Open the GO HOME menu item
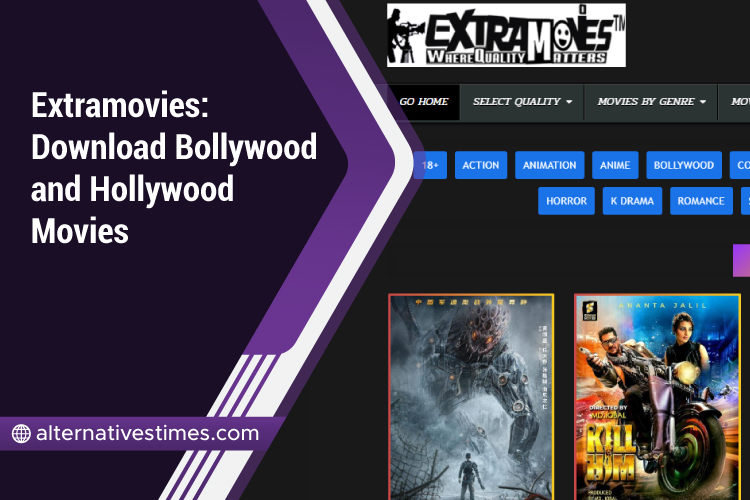The image size is (750, 500). [423, 102]
